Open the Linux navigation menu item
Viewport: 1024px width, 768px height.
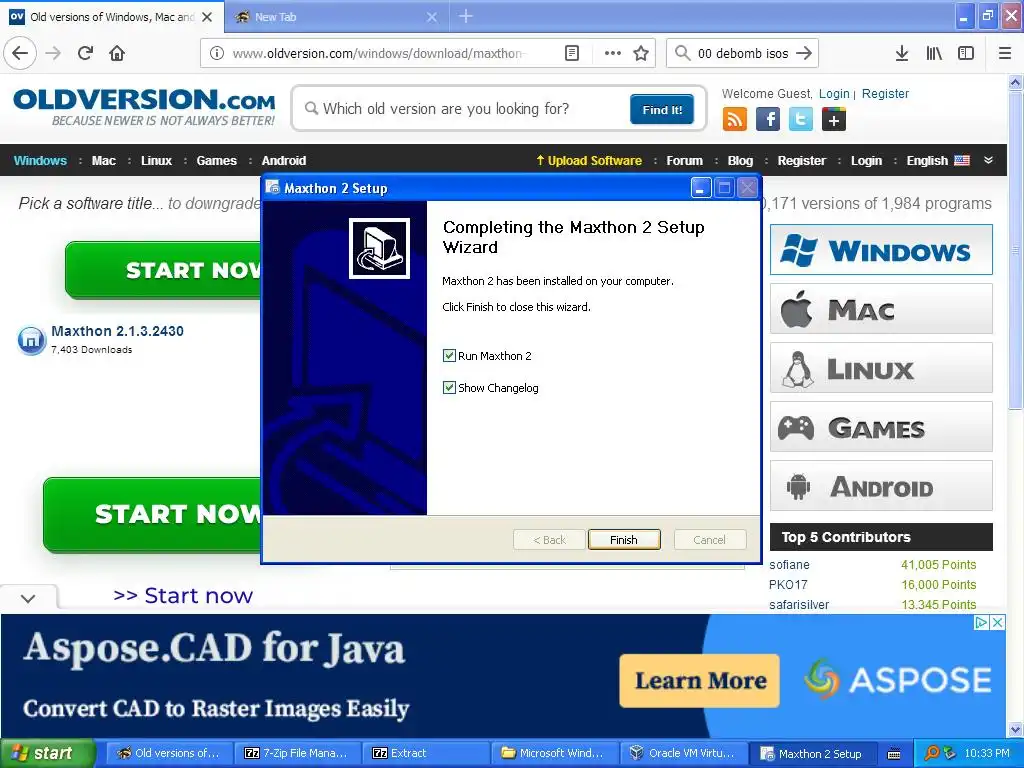point(157,161)
